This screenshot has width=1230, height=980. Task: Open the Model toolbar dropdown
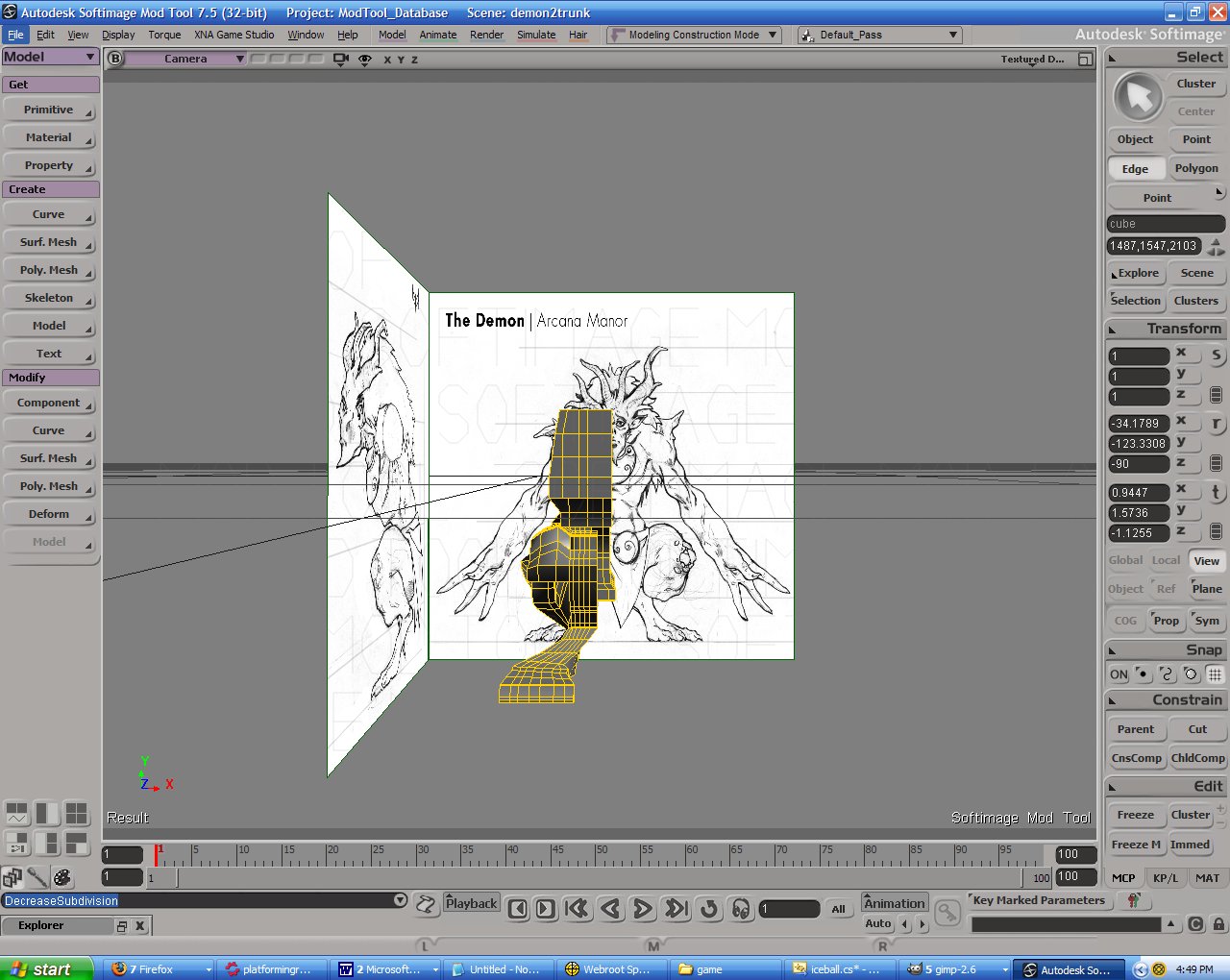50,57
